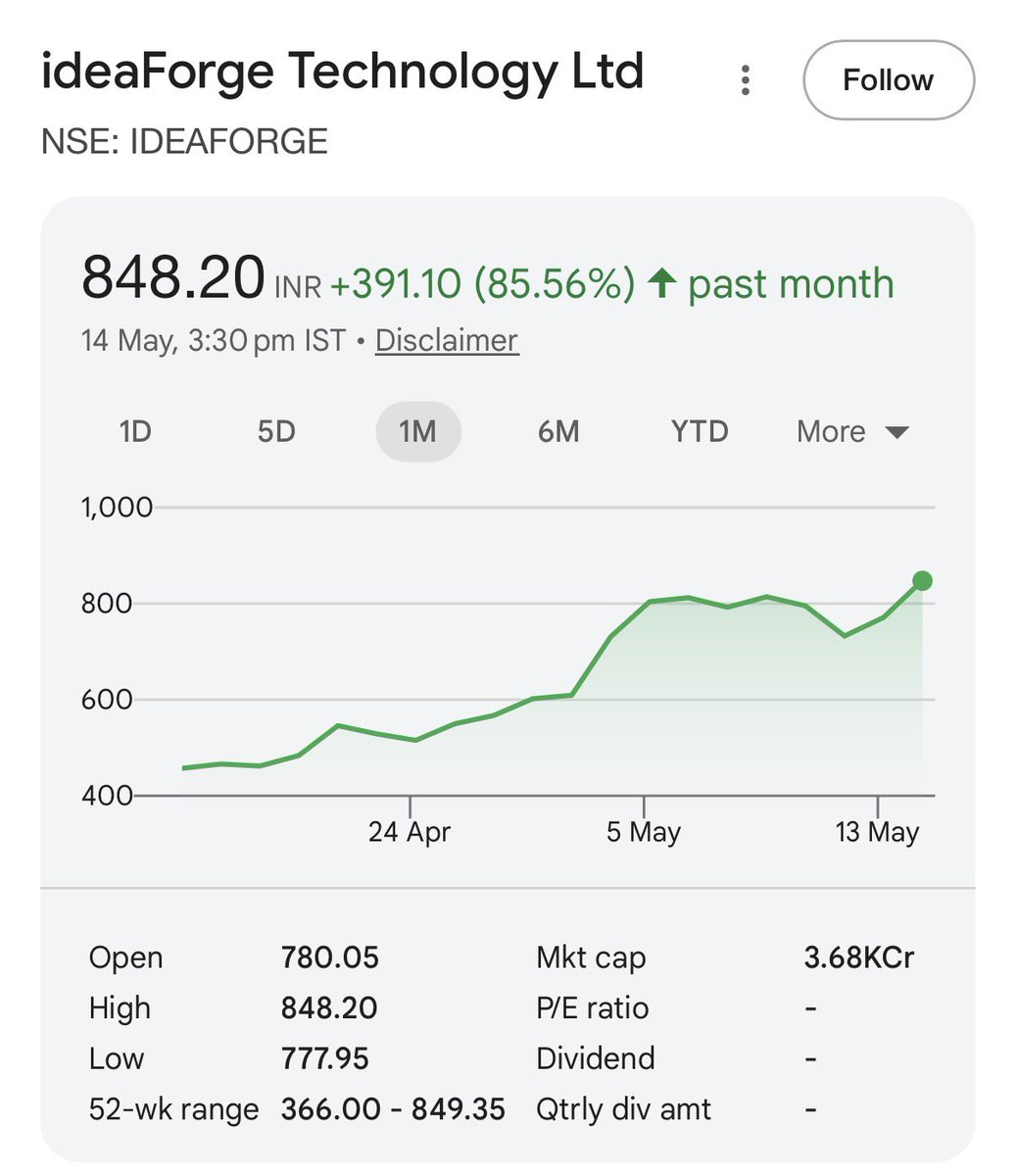Select the YTD time range tab
Viewport: 1016px width, 1176px height.
point(700,431)
